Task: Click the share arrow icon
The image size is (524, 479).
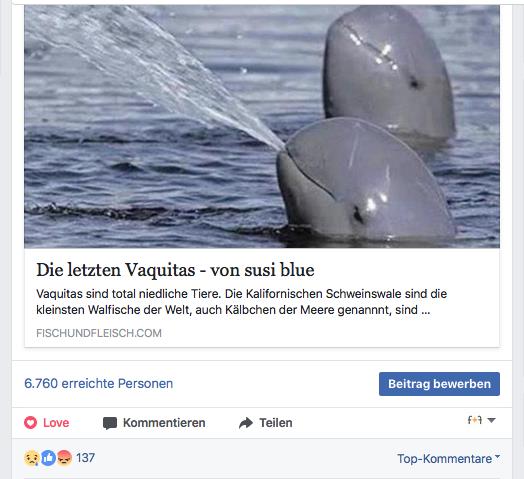Action: pyautogui.click(x=246, y=423)
